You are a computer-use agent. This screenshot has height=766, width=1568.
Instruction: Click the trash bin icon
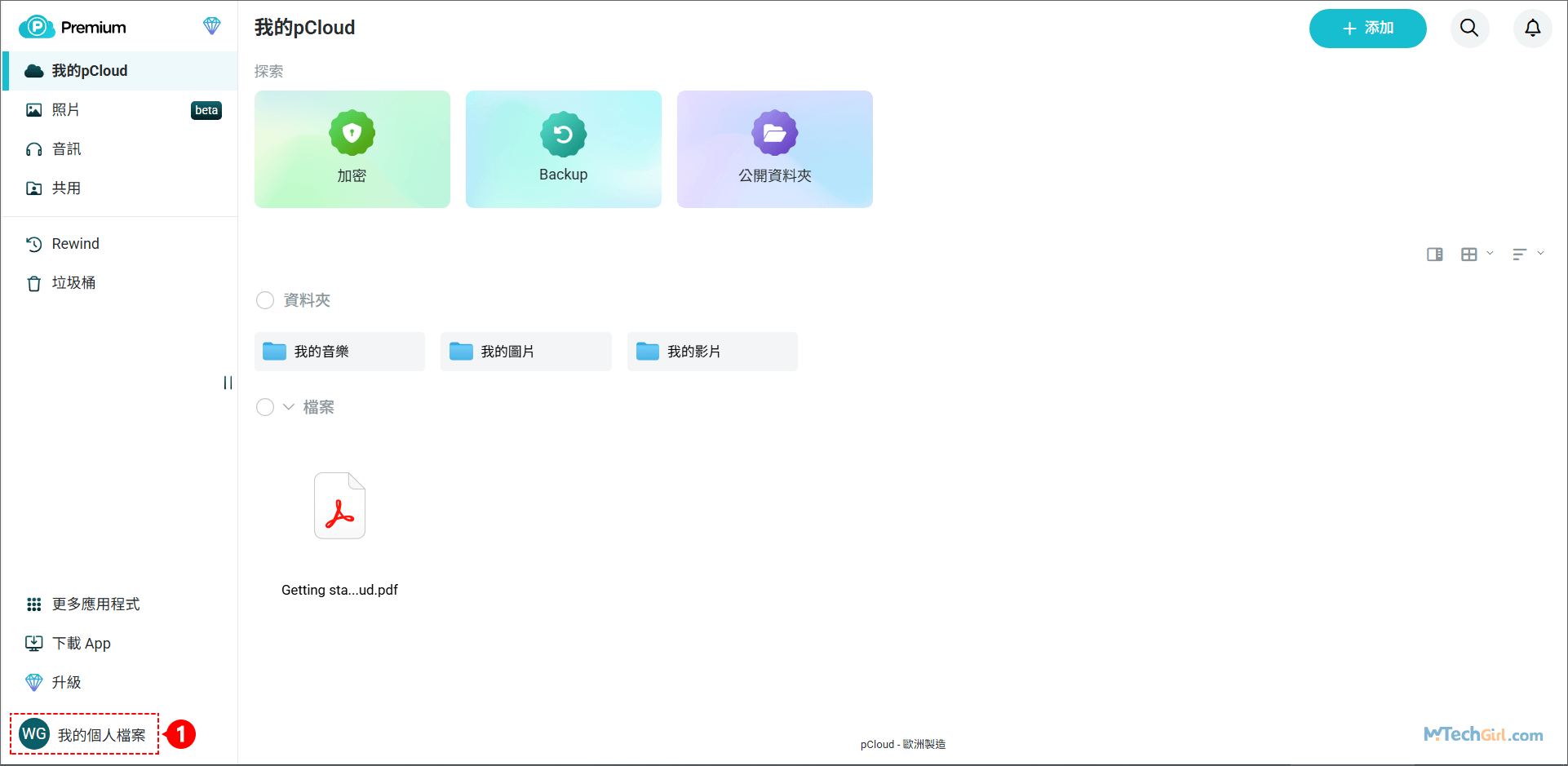coord(34,283)
